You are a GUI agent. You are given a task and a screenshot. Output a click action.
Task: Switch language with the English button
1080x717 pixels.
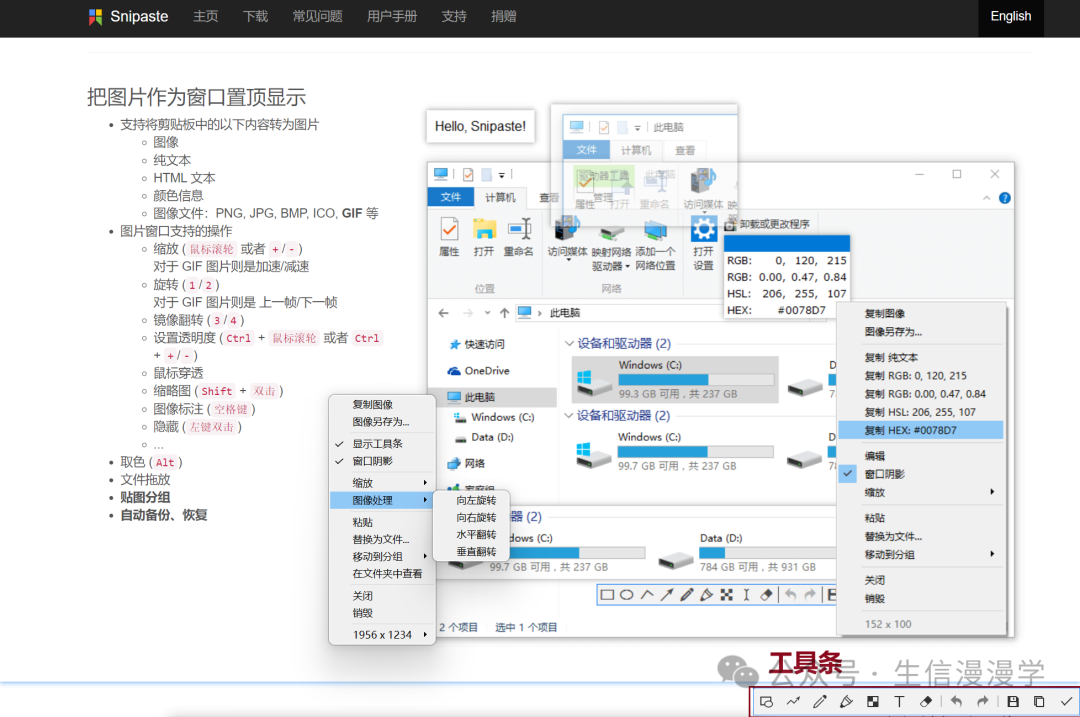tap(1010, 17)
